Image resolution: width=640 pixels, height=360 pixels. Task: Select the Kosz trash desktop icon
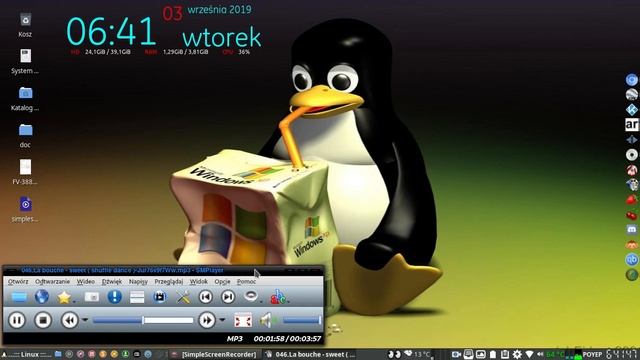(x=25, y=25)
